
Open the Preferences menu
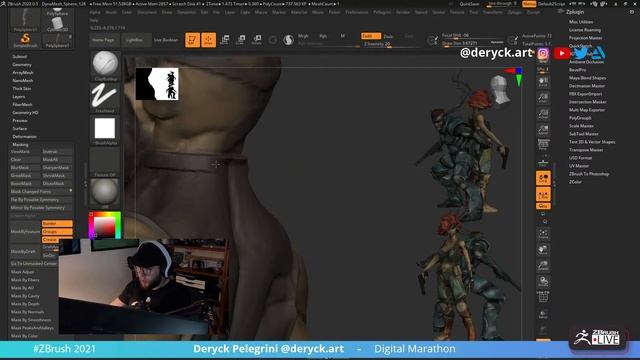tap(357, 12)
